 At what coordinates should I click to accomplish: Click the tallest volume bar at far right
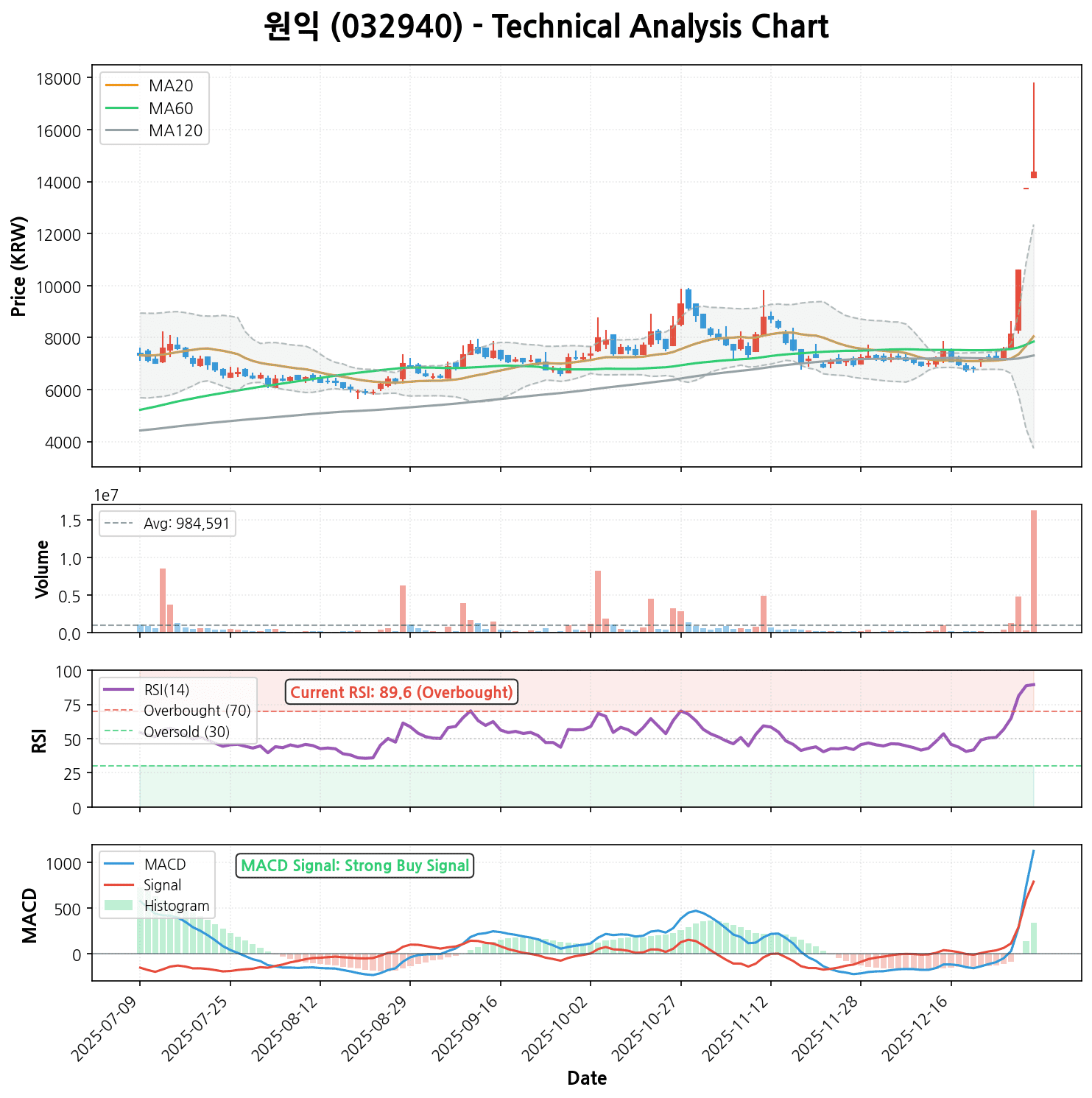1034,571
